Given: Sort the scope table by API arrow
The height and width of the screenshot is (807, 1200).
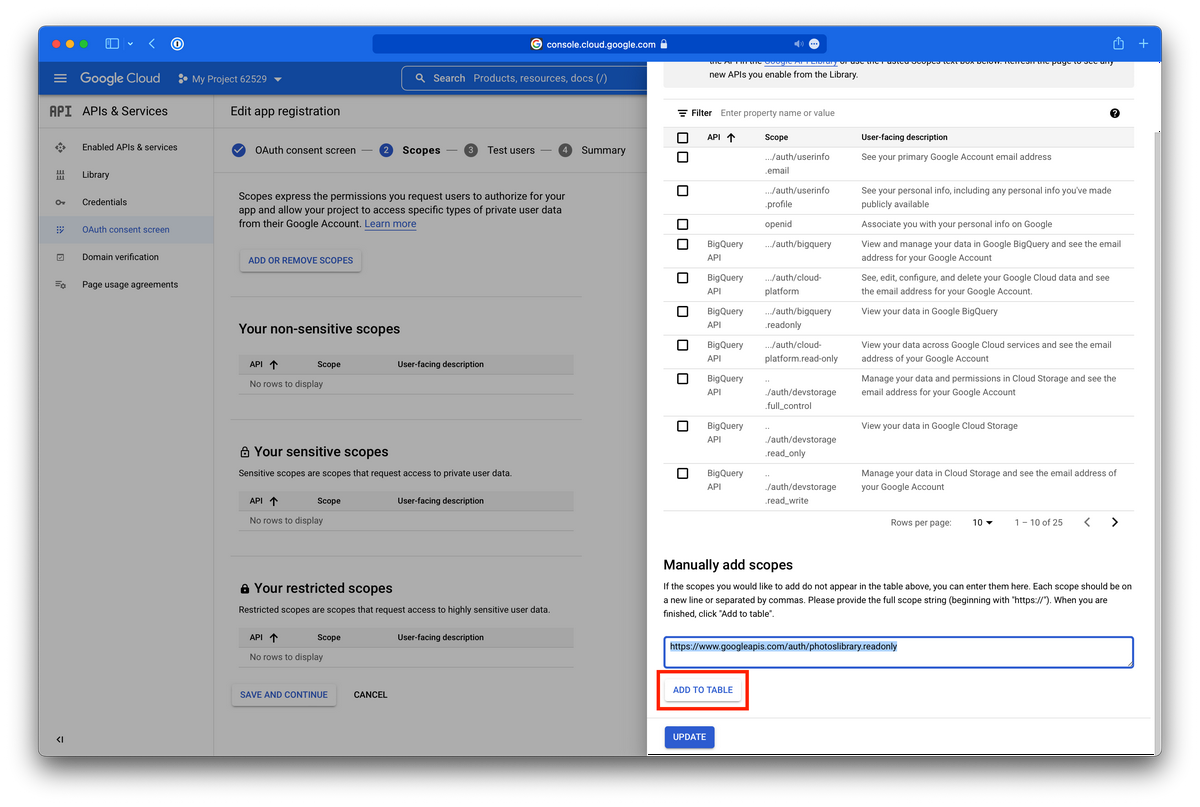Looking at the screenshot, I should pos(731,137).
